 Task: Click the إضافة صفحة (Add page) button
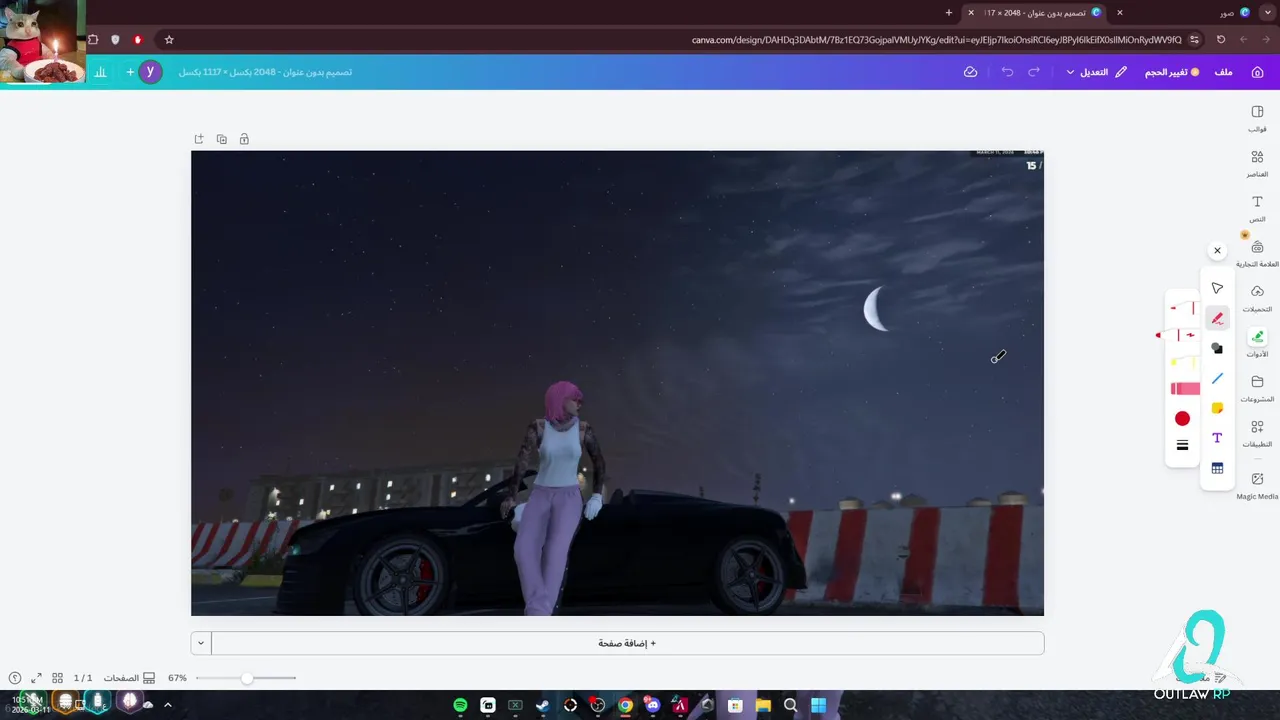click(x=628, y=643)
